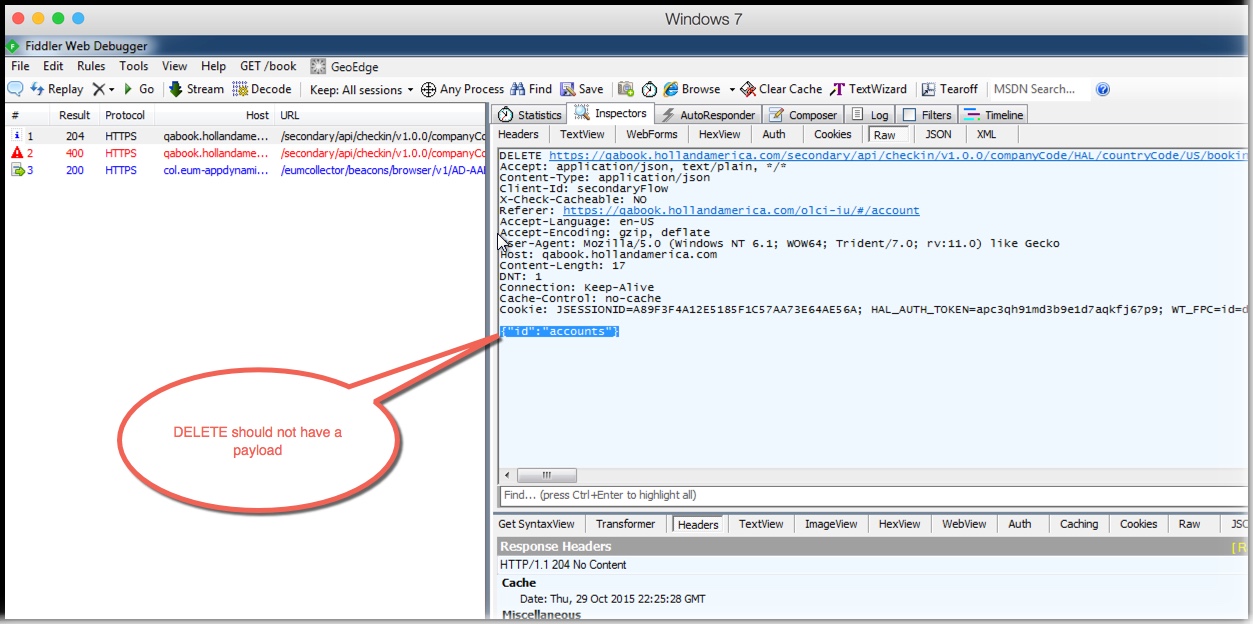This screenshot has width=1253, height=624.
Task: Click the comment bubble icon in toolbar
Action: [x=15, y=89]
